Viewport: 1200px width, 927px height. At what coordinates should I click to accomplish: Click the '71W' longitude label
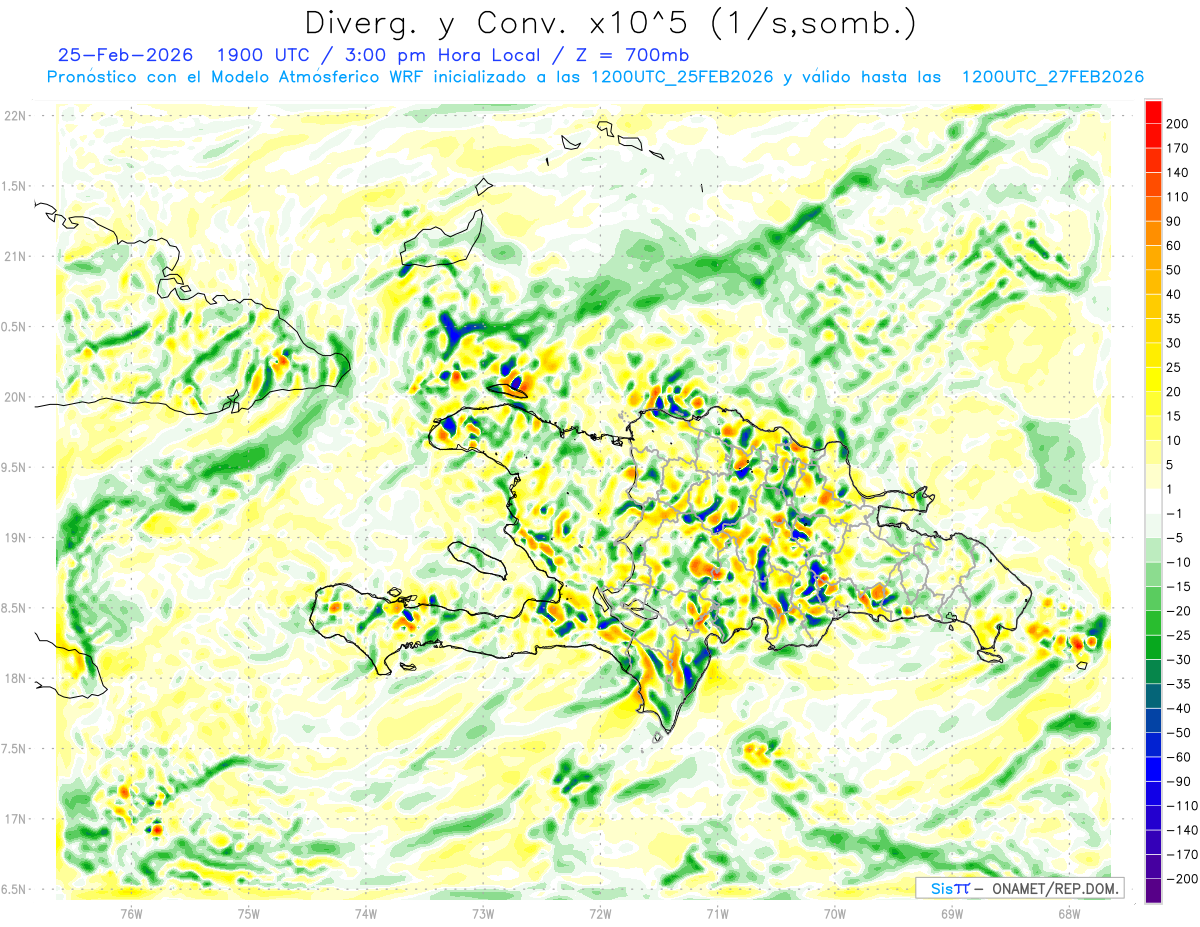click(x=717, y=914)
